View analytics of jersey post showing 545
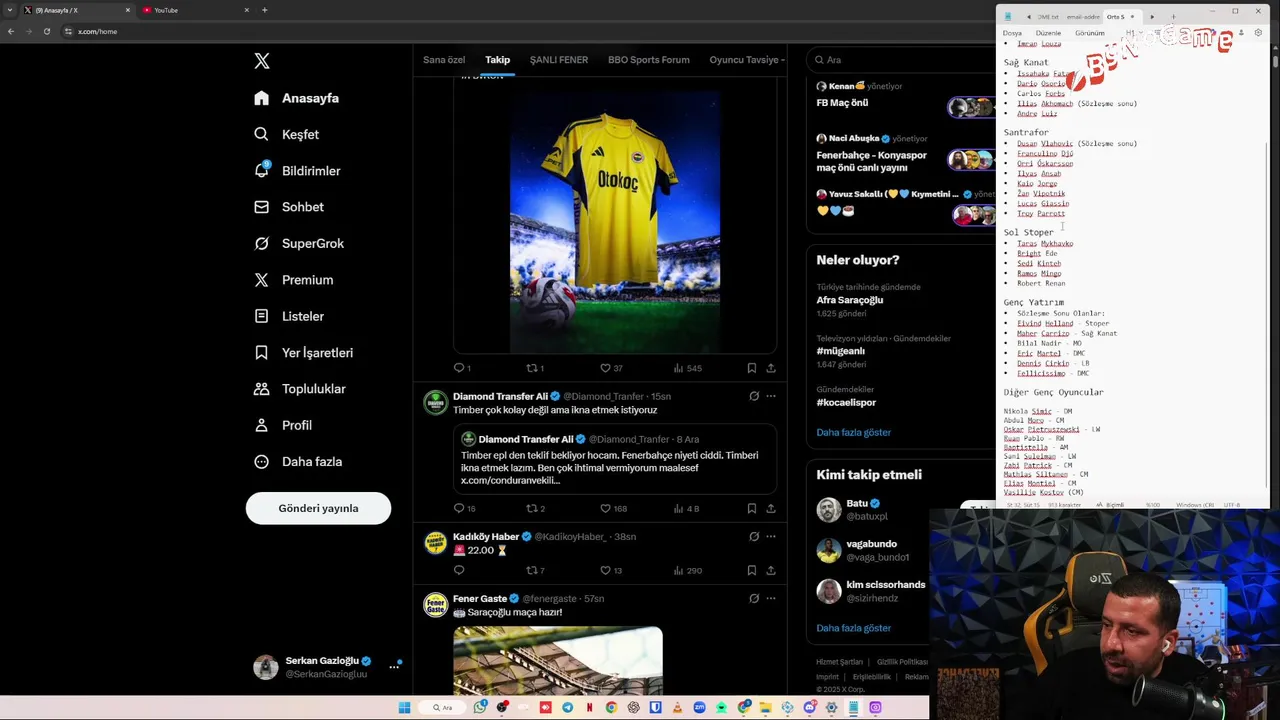The height and width of the screenshot is (720, 1280). point(687,368)
